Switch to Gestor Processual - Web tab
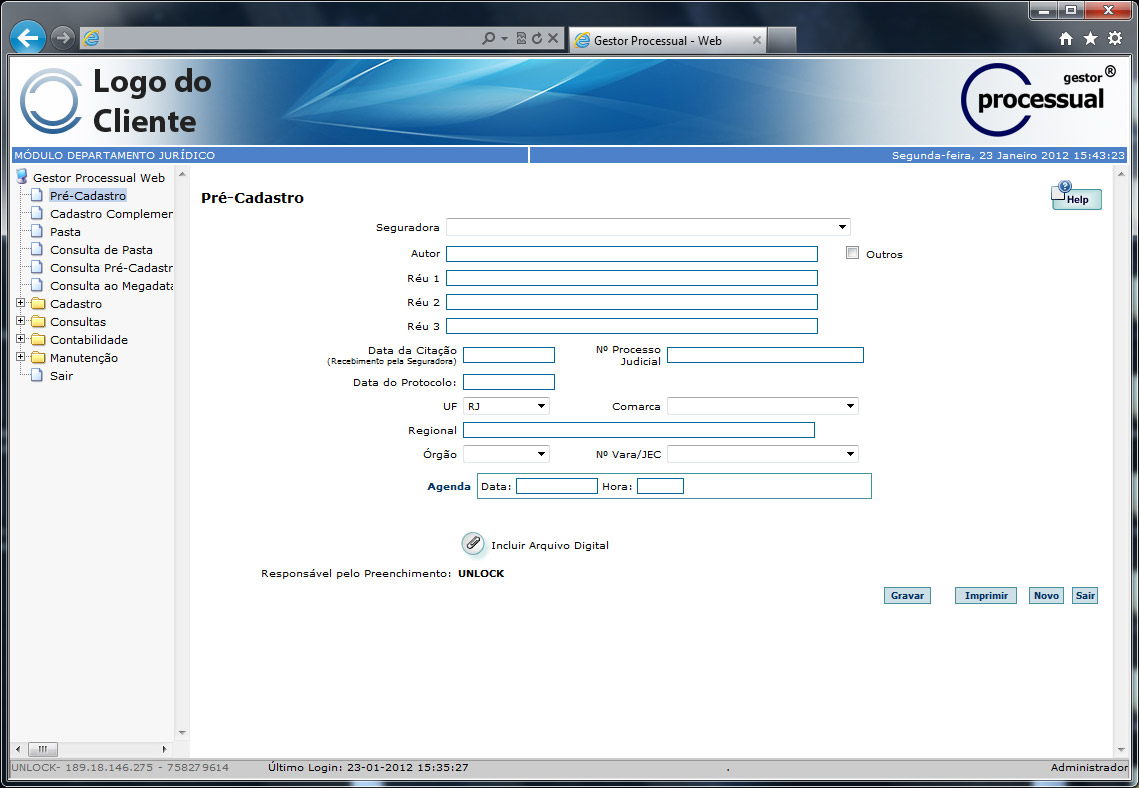1139x788 pixels. tap(658, 40)
